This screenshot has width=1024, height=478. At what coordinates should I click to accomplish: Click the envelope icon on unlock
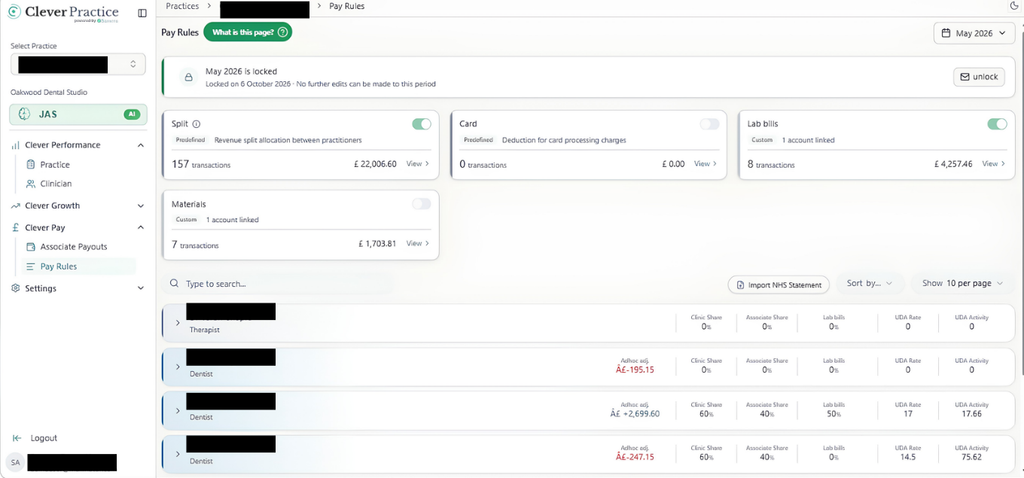click(965, 76)
